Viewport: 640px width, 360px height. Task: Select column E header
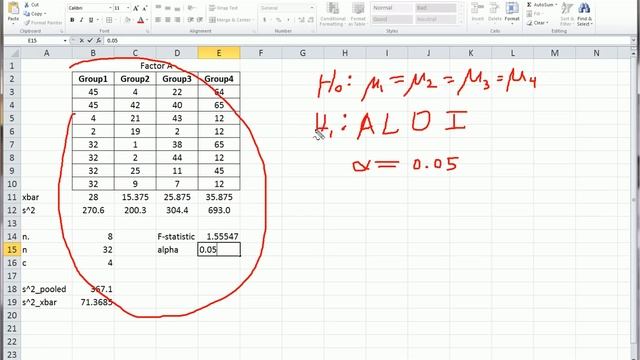click(x=219, y=53)
